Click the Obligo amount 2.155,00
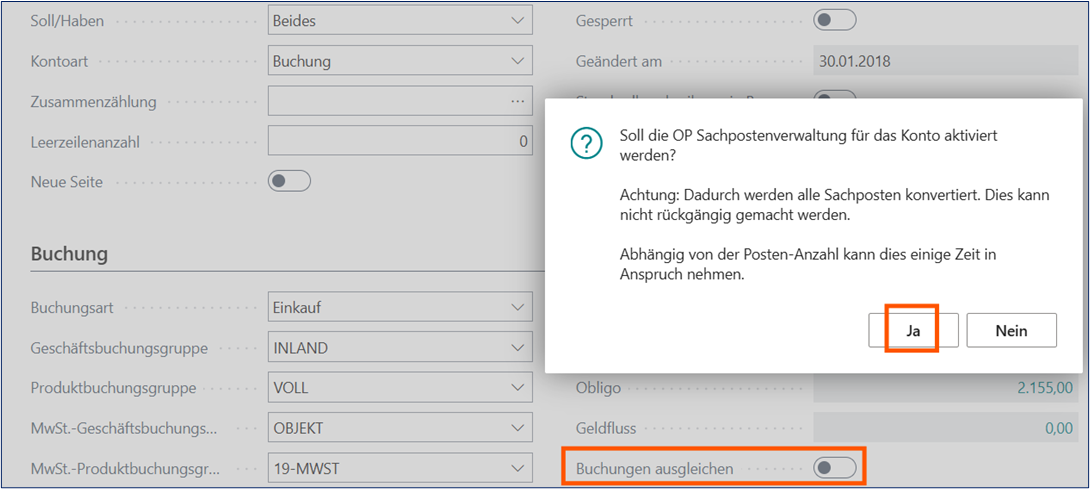Screen dimensions: 1090x489 (1044, 388)
